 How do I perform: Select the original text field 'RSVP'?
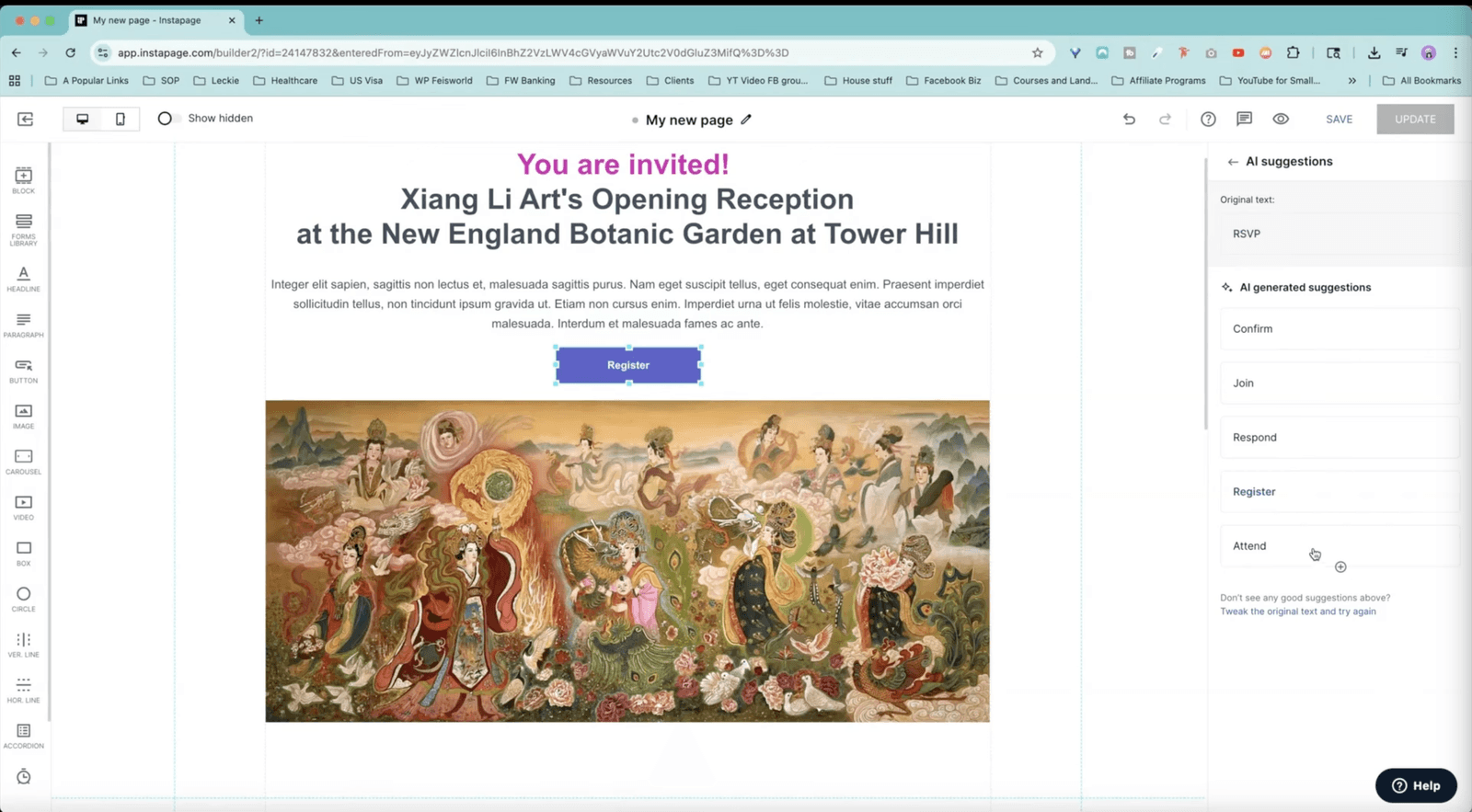pyautogui.click(x=1340, y=234)
